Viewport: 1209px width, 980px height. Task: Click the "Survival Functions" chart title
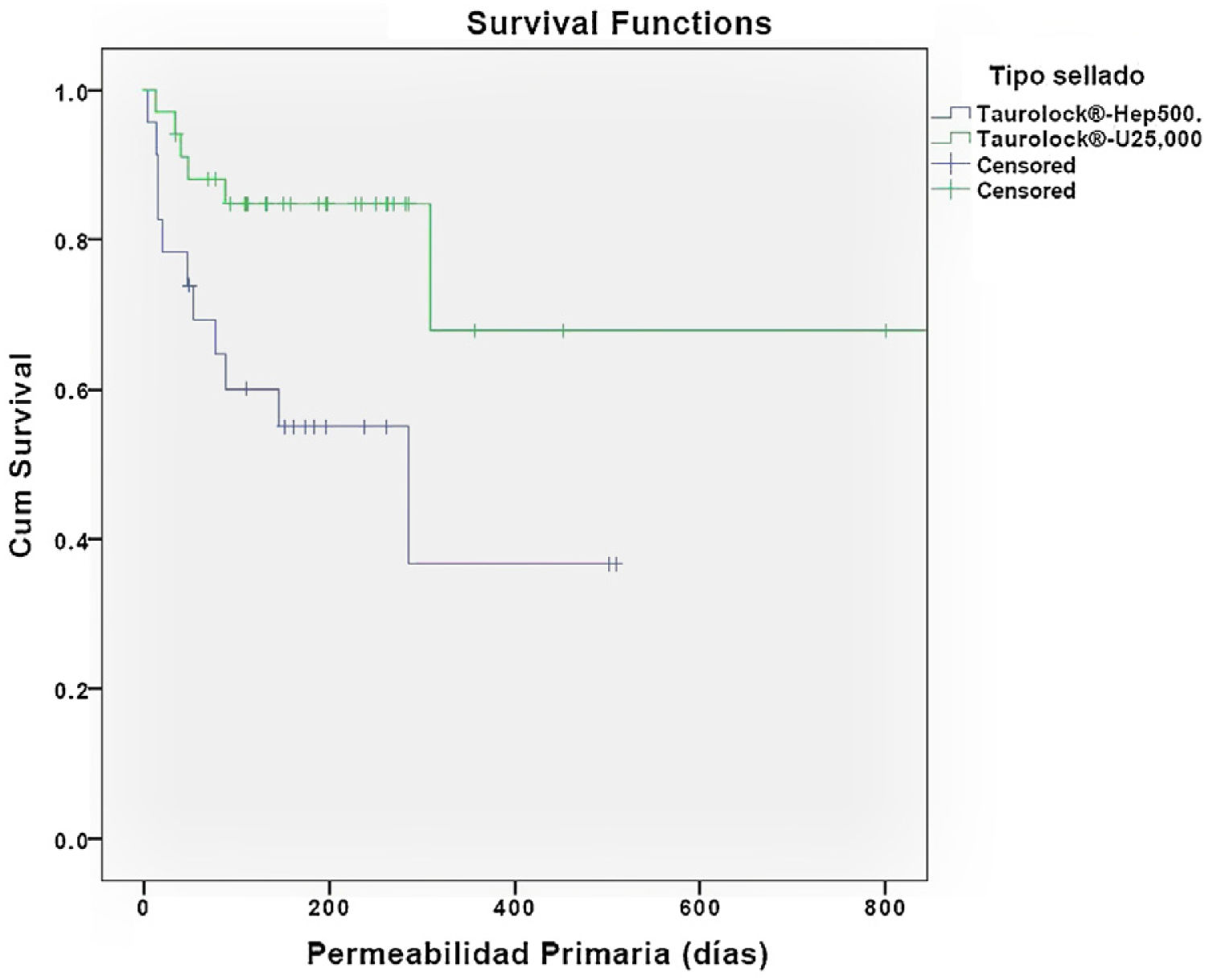coord(619,23)
